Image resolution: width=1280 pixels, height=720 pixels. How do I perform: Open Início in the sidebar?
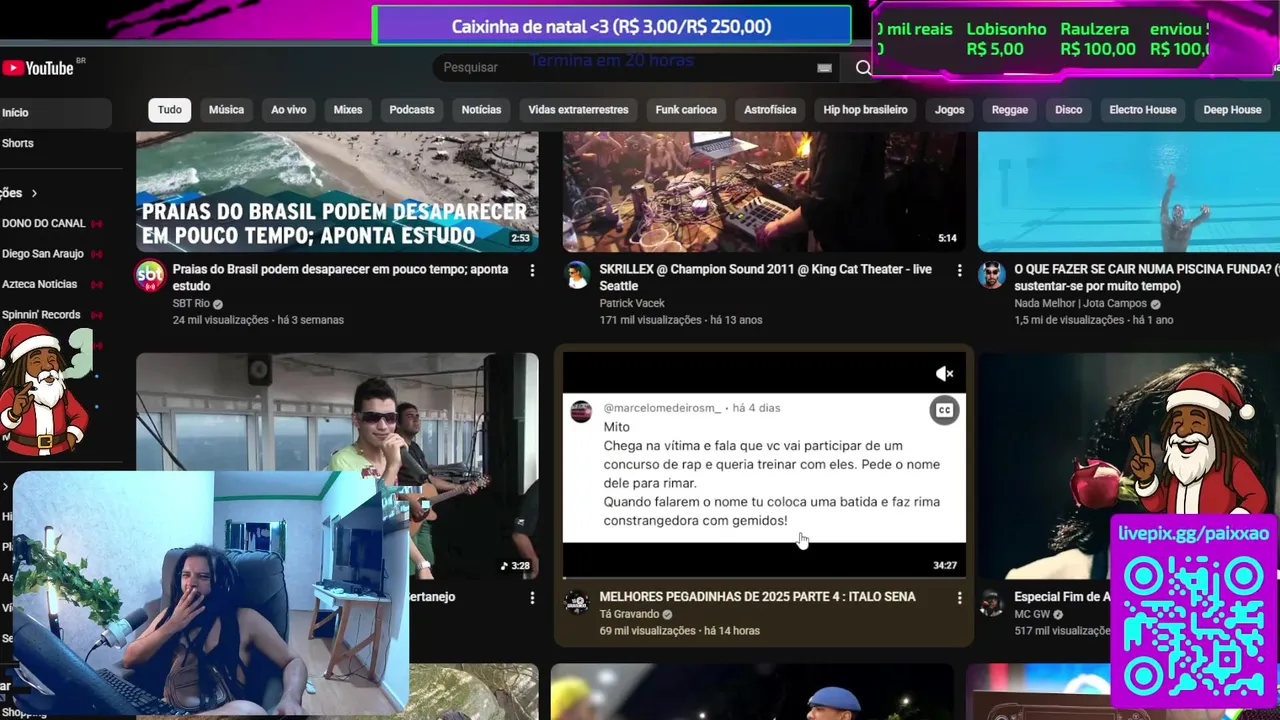coord(55,113)
